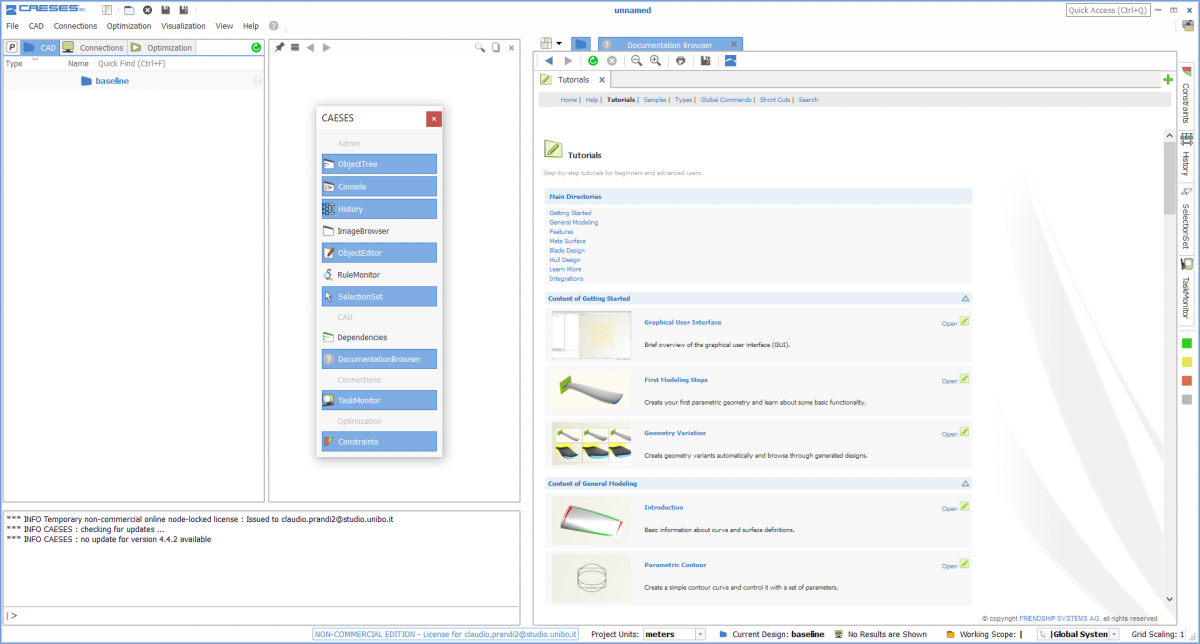Image resolution: width=1200 pixels, height=644 pixels.
Task: Open the Project Units meters dropdown
Action: coord(700,634)
